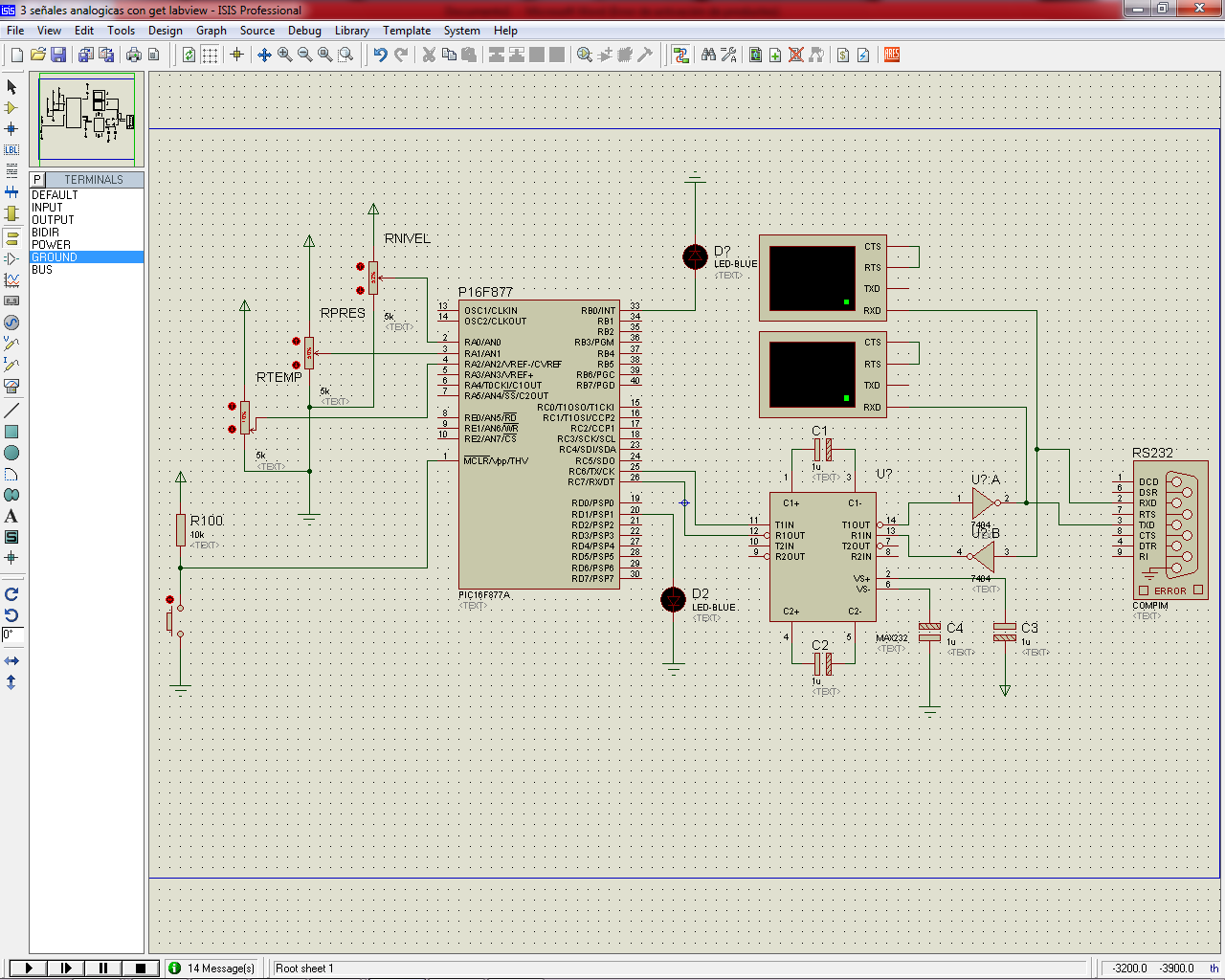Open the Debug menu
Image resolution: width=1225 pixels, height=980 pixels.
click(304, 31)
